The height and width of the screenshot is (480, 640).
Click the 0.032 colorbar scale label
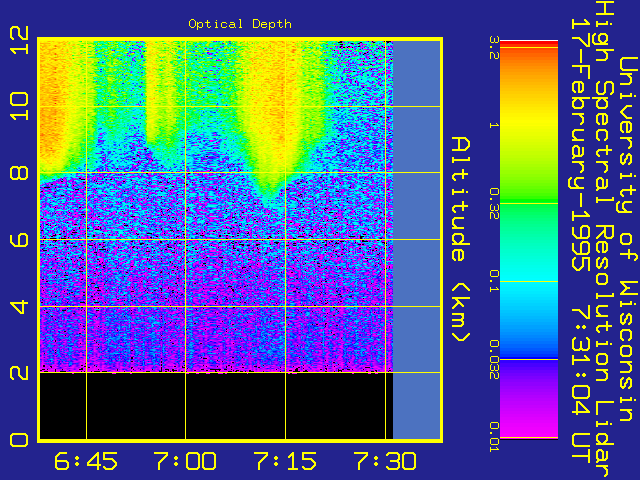(494, 360)
